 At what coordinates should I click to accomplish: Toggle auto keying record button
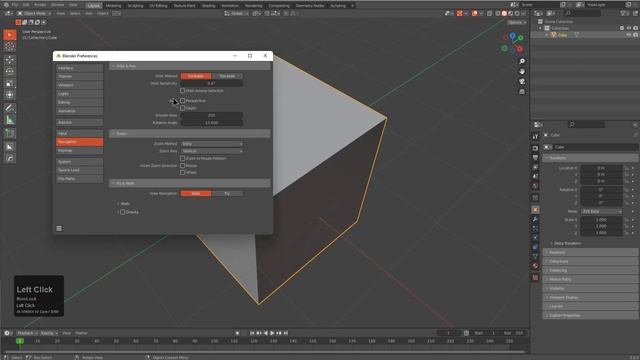(237, 333)
